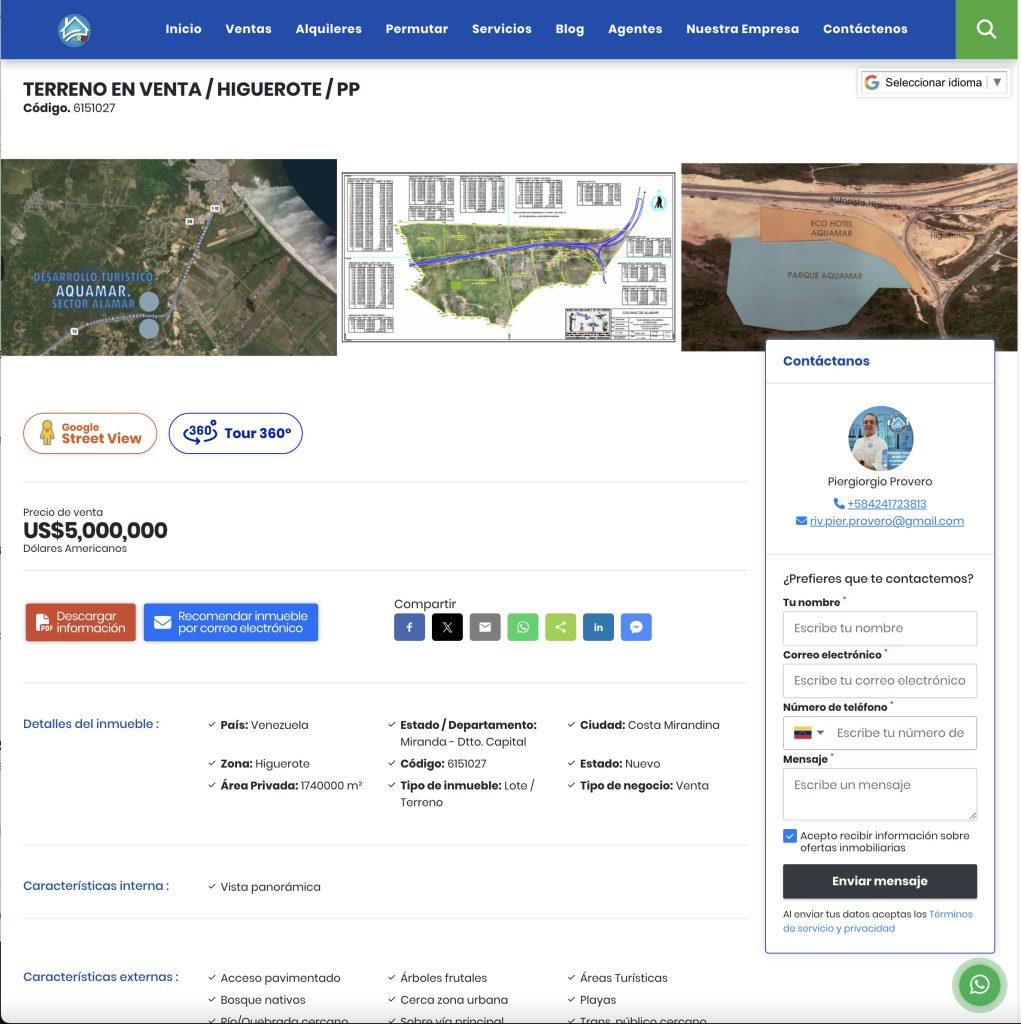Click 'Cerca zona urbana' feature text

[454, 1000]
